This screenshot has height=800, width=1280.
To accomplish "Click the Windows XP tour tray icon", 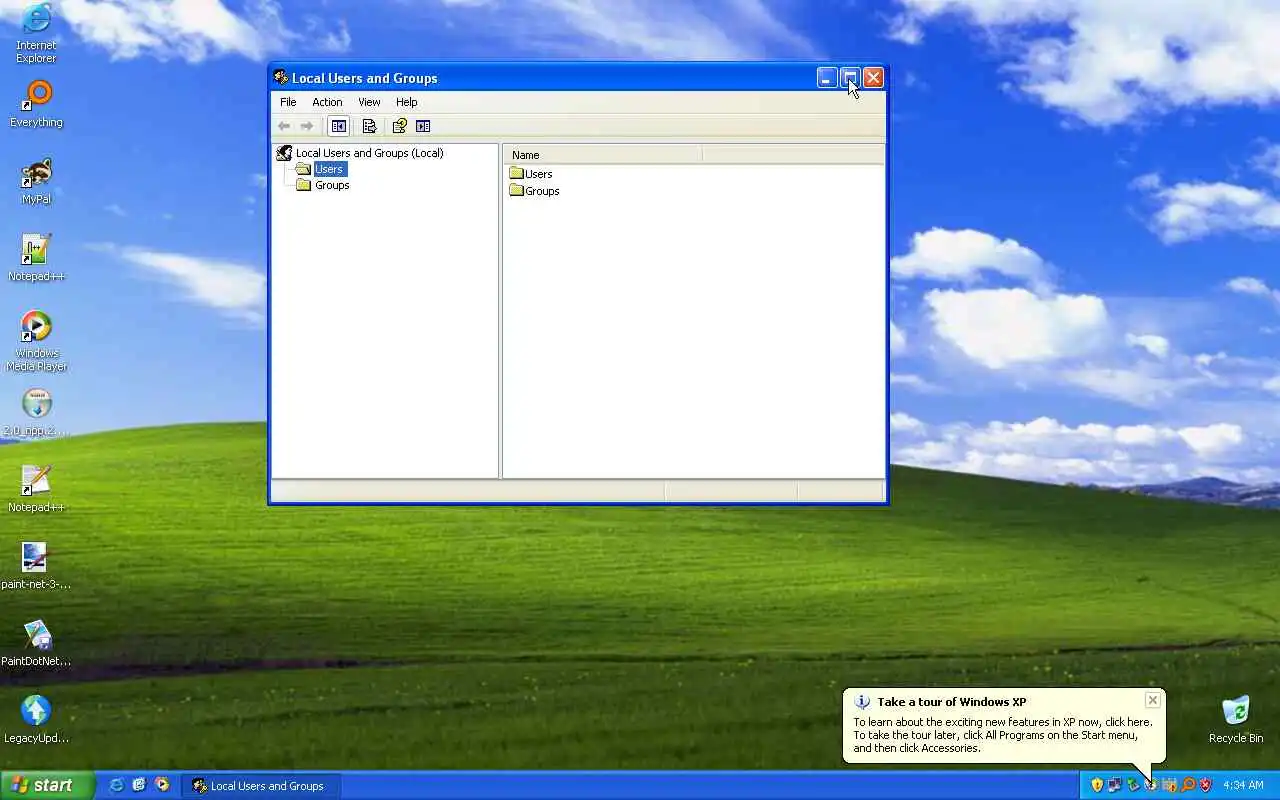I will [1151, 786].
